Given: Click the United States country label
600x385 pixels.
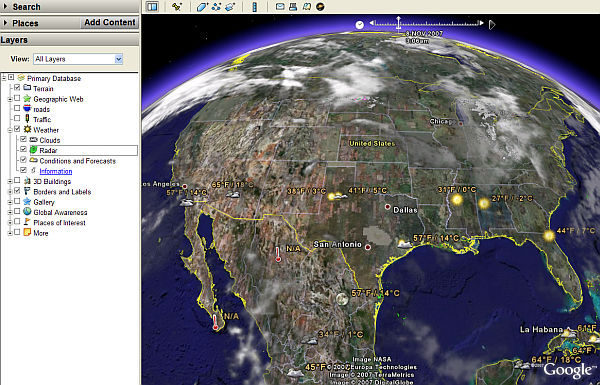Looking at the screenshot, I should click(x=372, y=144).
